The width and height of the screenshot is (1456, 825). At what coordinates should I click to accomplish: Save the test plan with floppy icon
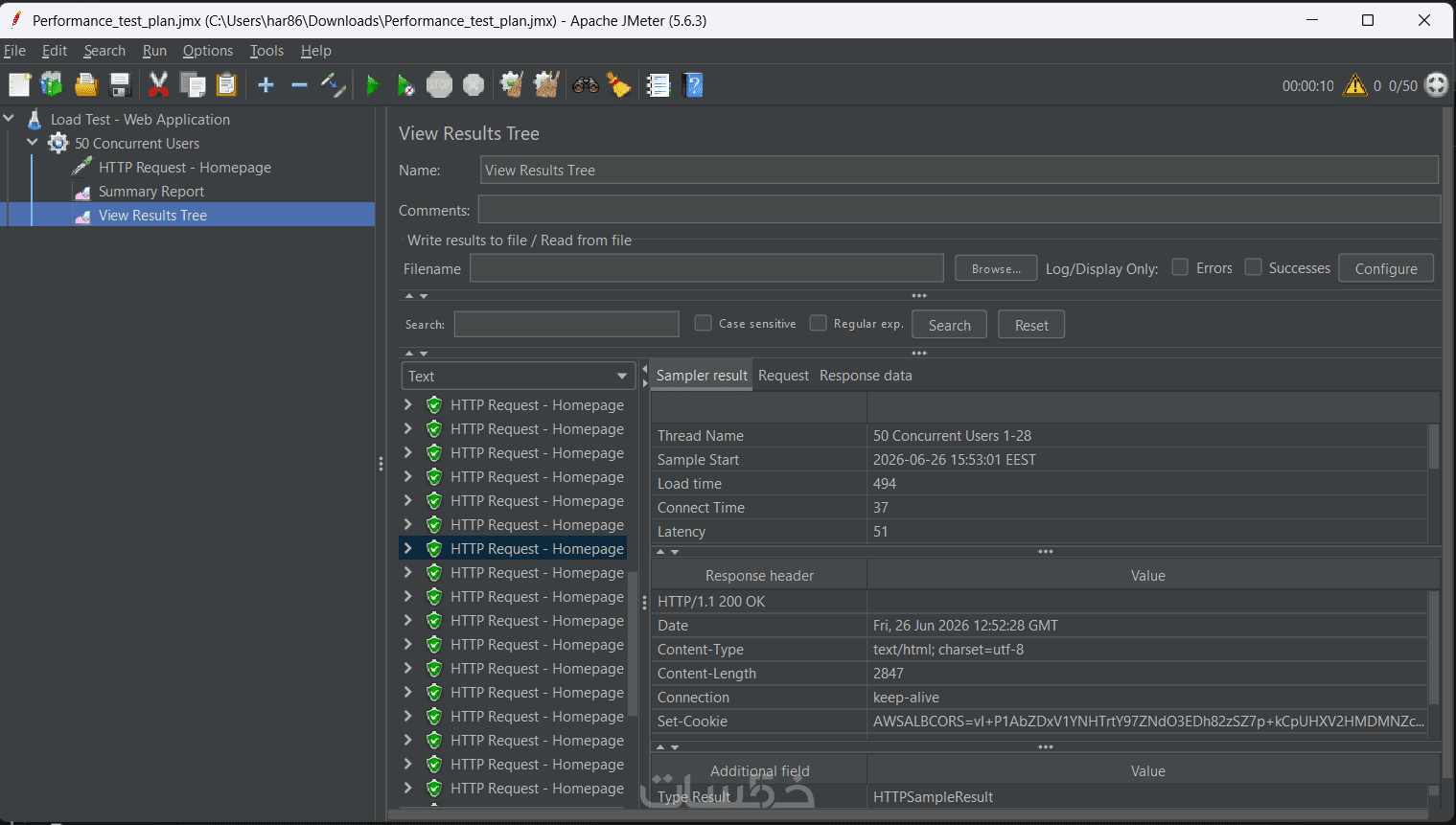pos(120,85)
